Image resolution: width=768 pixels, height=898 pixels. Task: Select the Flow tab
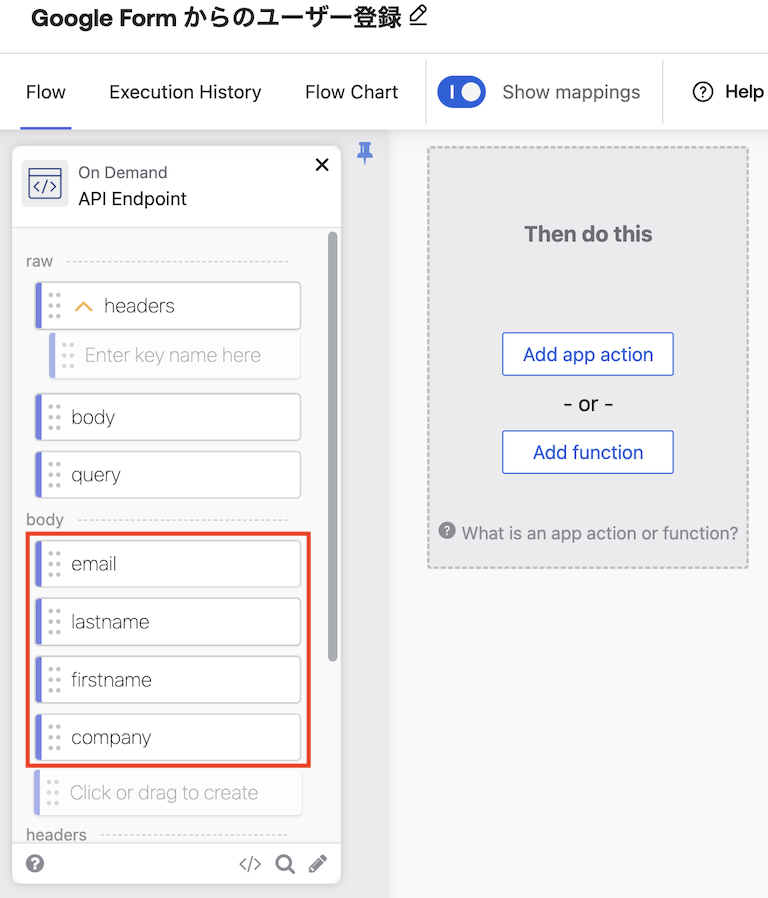[46, 92]
